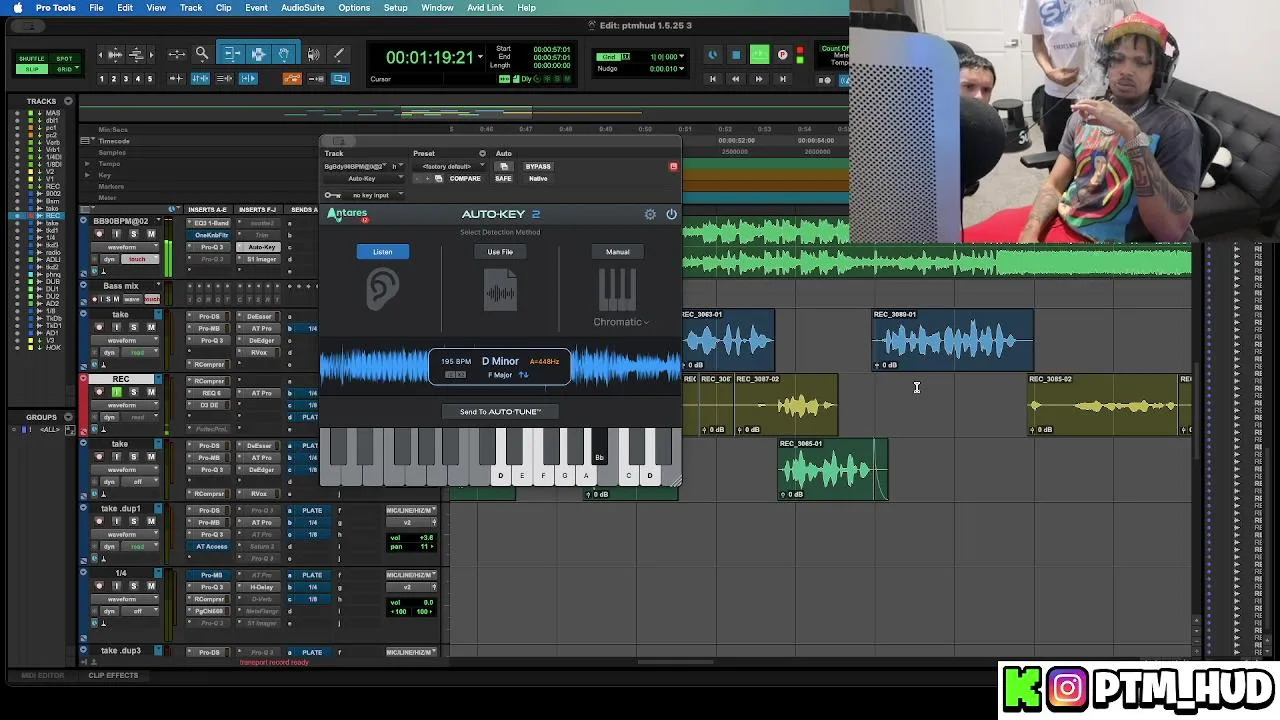Open BB90BPM@02 waveform view selector
The width and height of the screenshot is (1280, 720).
click(126, 247)
